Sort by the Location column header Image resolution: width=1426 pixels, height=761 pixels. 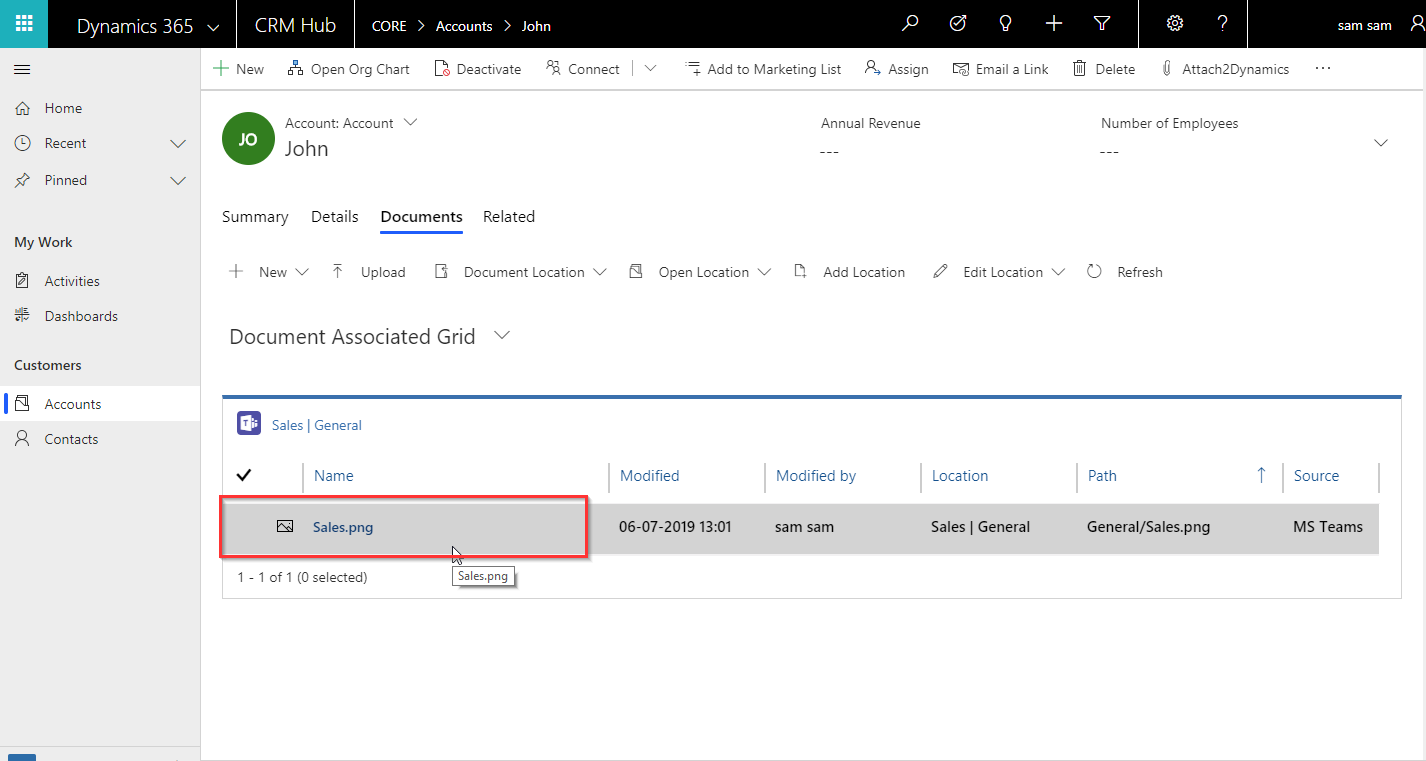point(960,476)
